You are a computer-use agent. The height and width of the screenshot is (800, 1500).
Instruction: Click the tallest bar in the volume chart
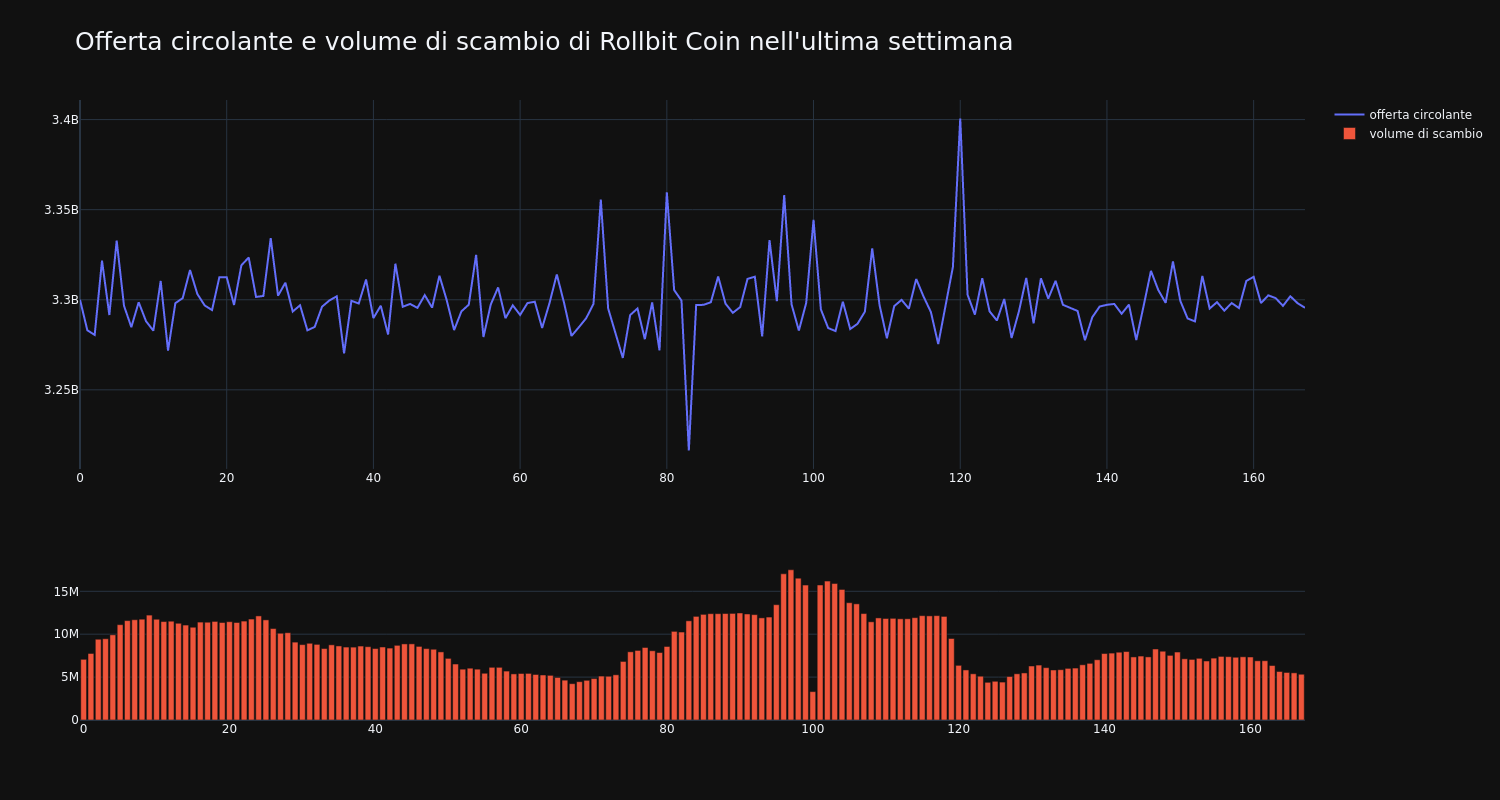click(791, 645)
